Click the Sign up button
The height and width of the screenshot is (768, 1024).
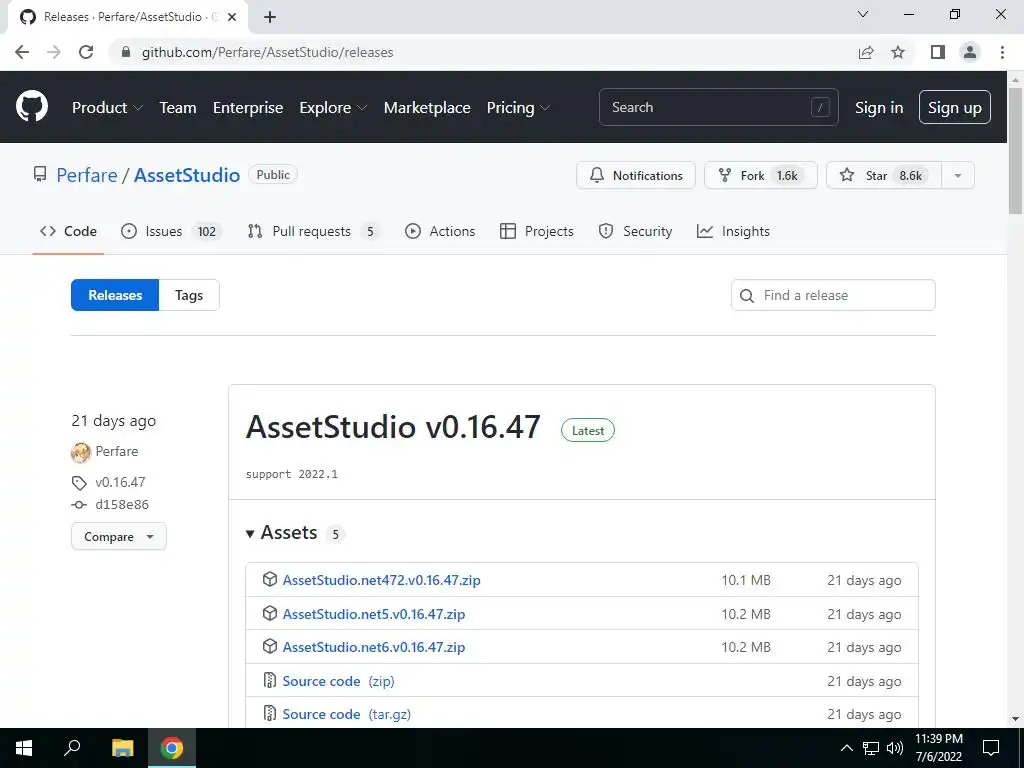955,108
